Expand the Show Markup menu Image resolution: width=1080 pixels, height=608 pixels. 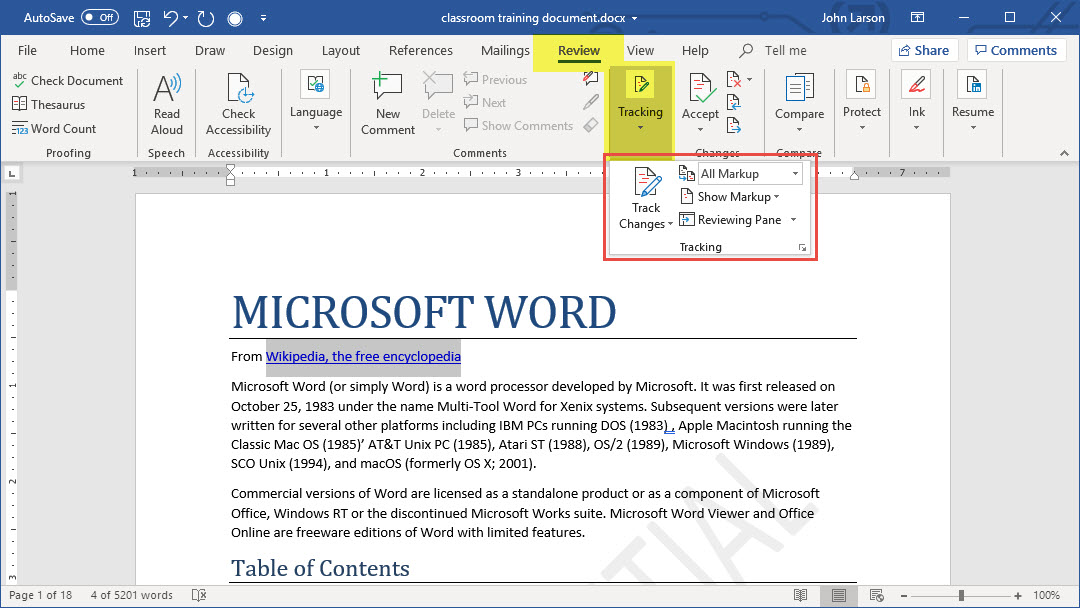[737, 197]
